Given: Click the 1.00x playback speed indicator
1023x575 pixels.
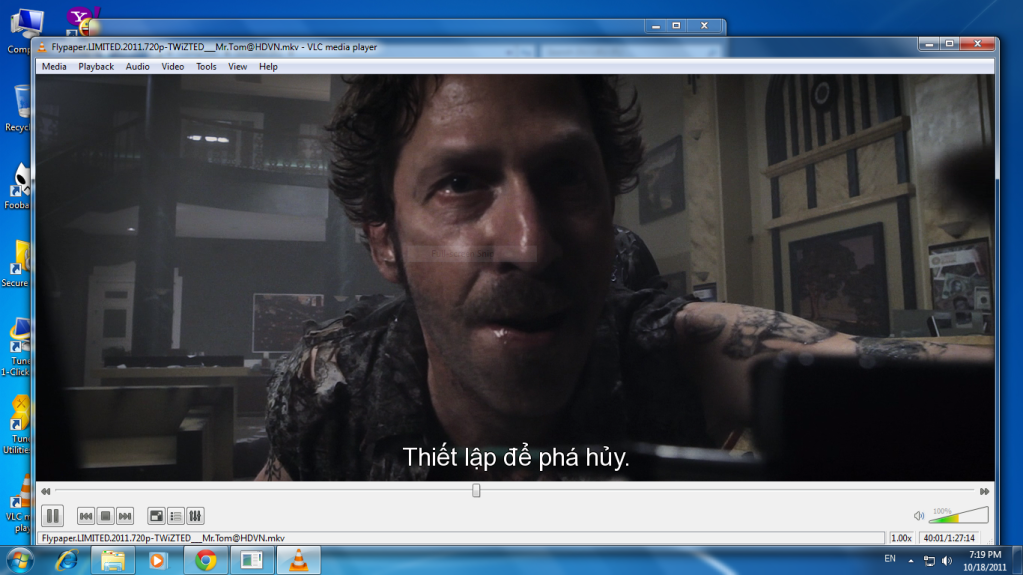Looking at the screenshot, I should 901,538.
